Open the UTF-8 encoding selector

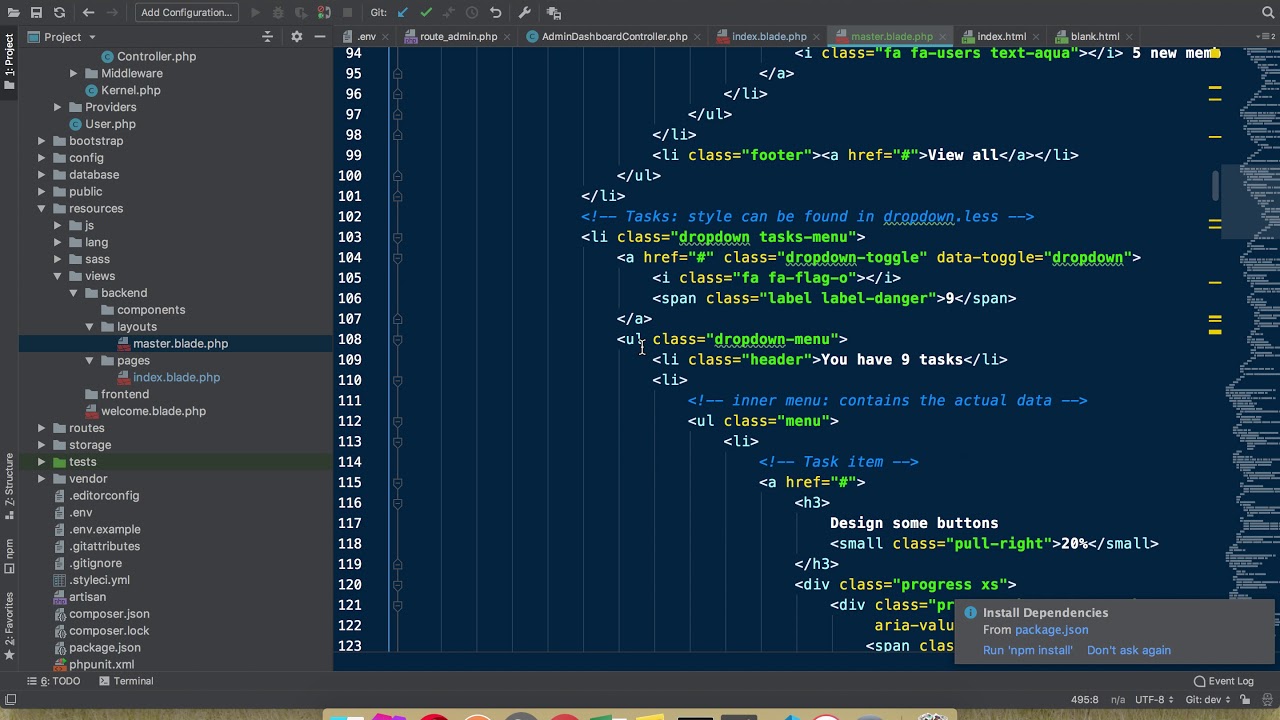pos(1156,700)
